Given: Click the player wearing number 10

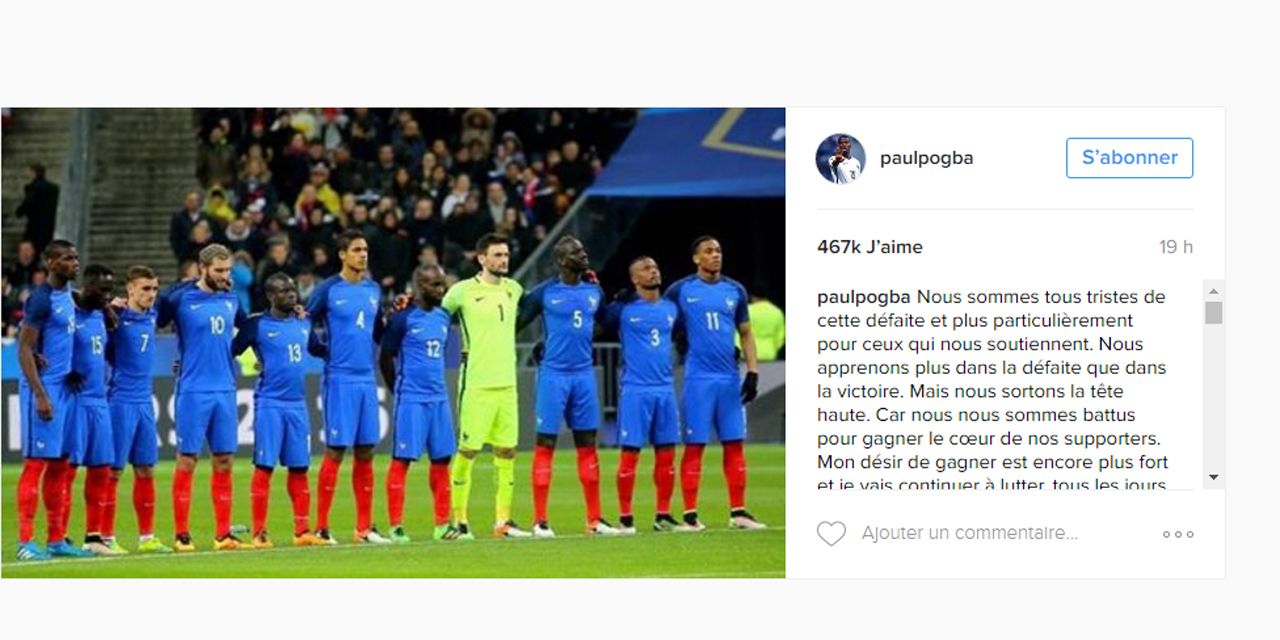Looking at the screenshot, I should tap(206, 397).
